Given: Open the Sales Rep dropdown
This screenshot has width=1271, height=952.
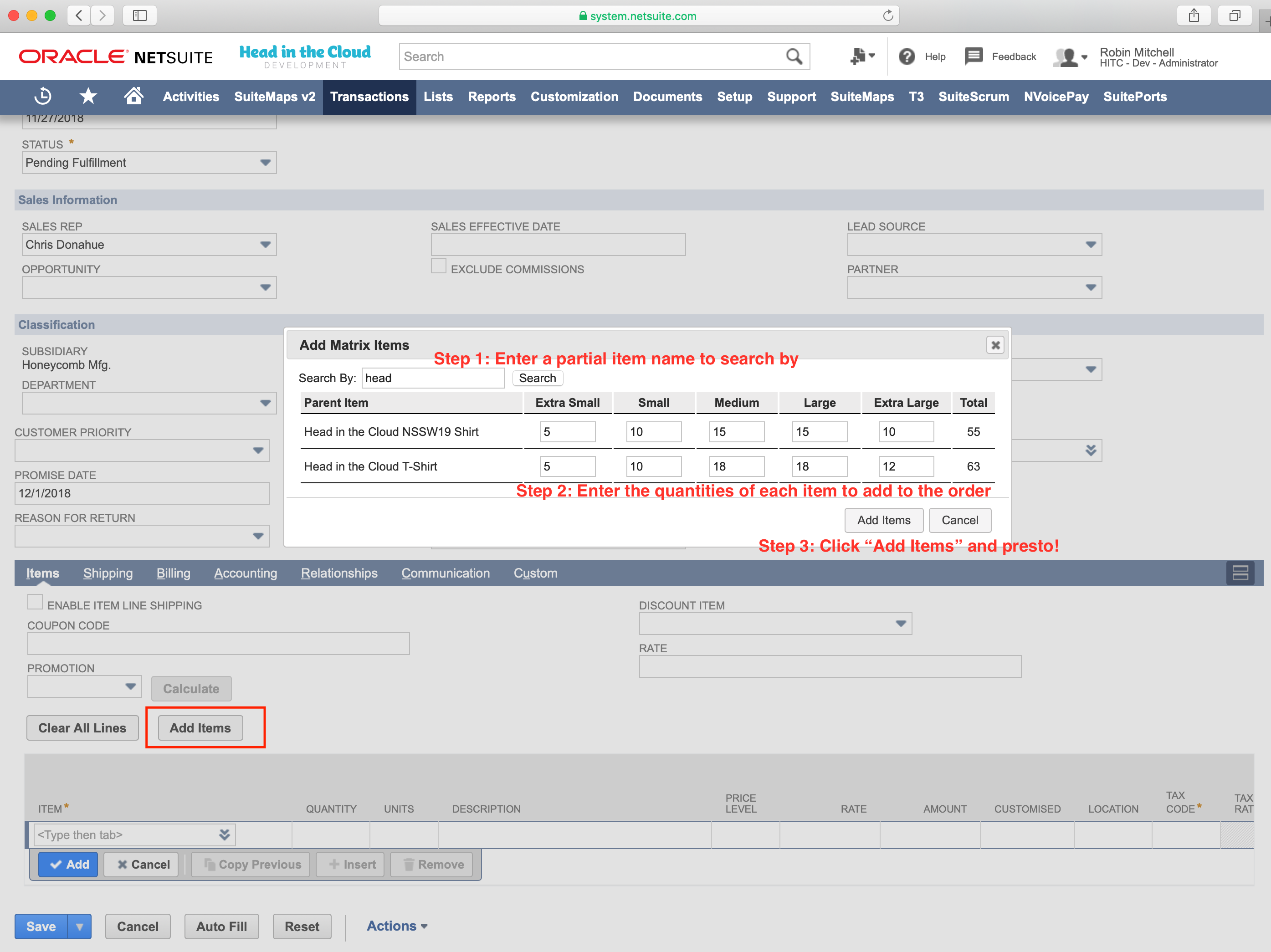Looking at the screenshot, I should tap(265, 245).
